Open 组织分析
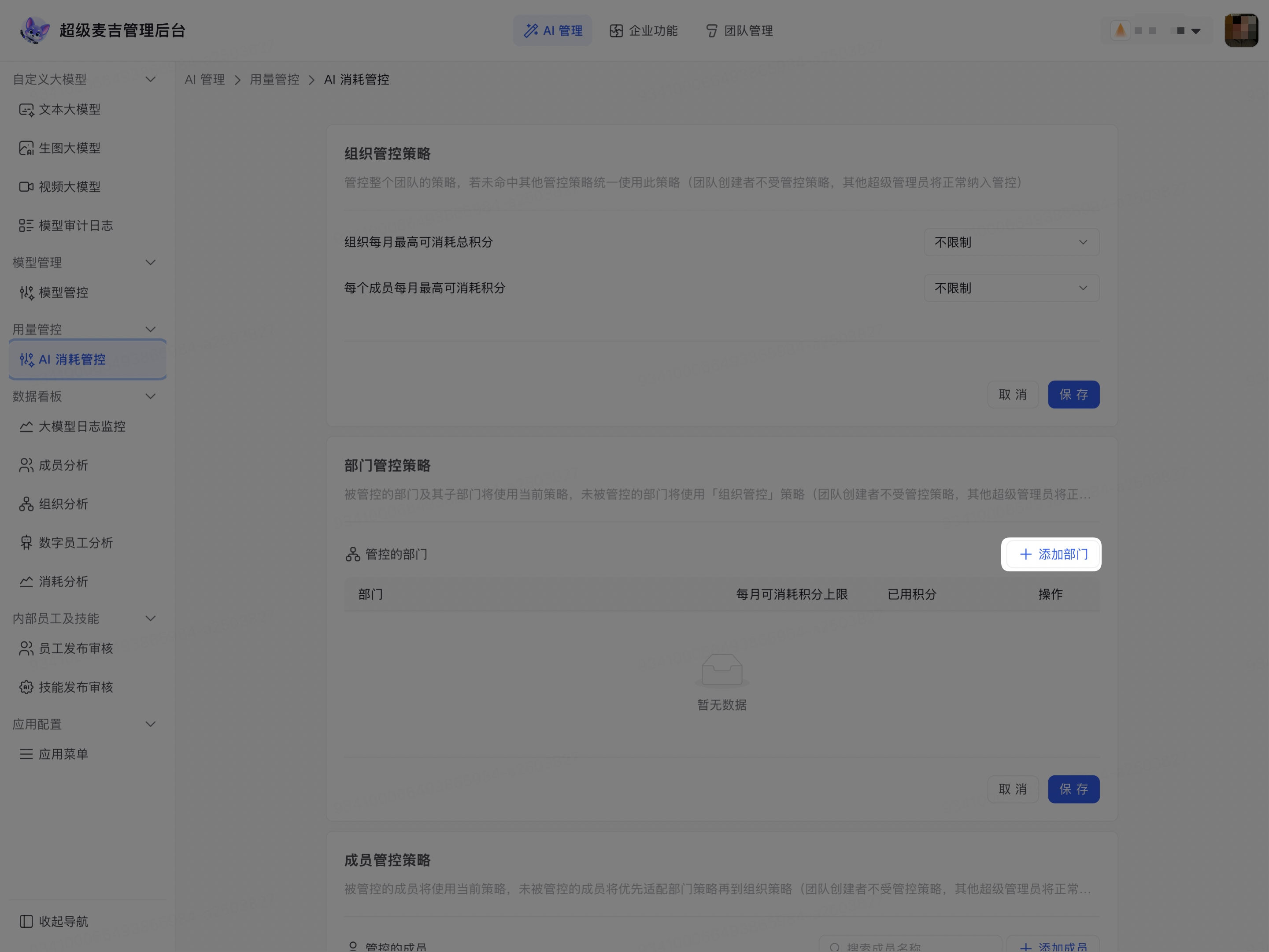Viewport: 1269px width, 952px height. coord(87,504)
